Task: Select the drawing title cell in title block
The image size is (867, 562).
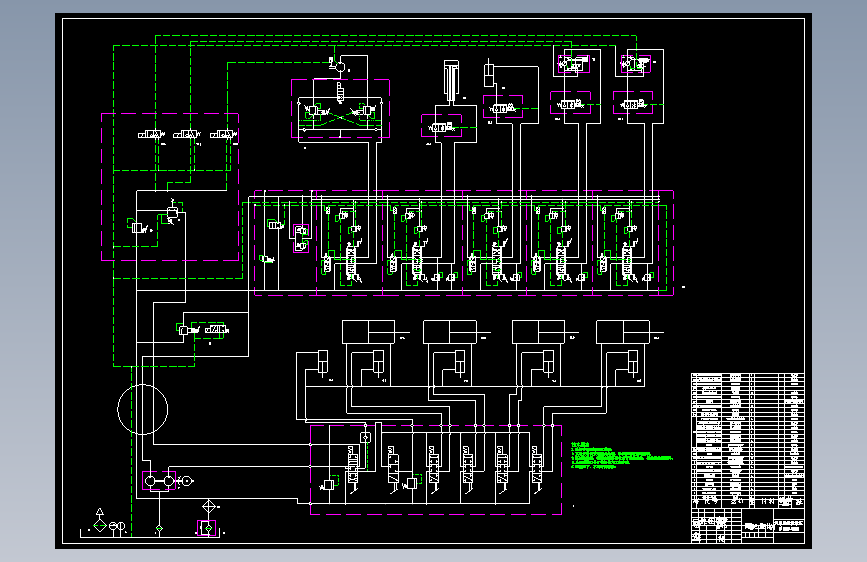Action: (789, 525)
